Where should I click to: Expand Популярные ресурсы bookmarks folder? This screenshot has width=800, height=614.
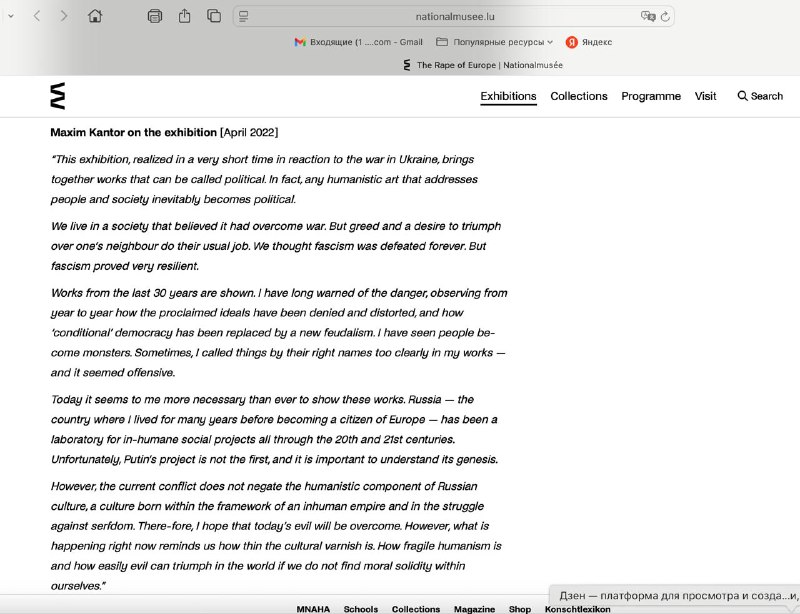(494, 42)
